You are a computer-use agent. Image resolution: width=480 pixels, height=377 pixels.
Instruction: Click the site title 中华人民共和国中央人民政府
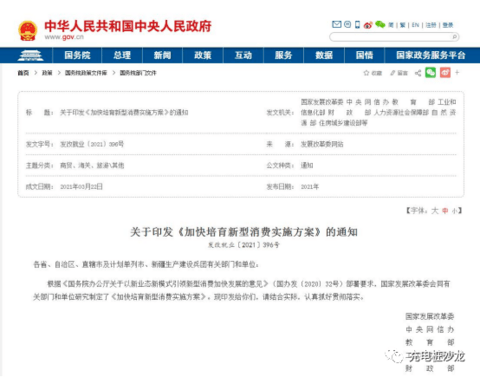point(128,26)
